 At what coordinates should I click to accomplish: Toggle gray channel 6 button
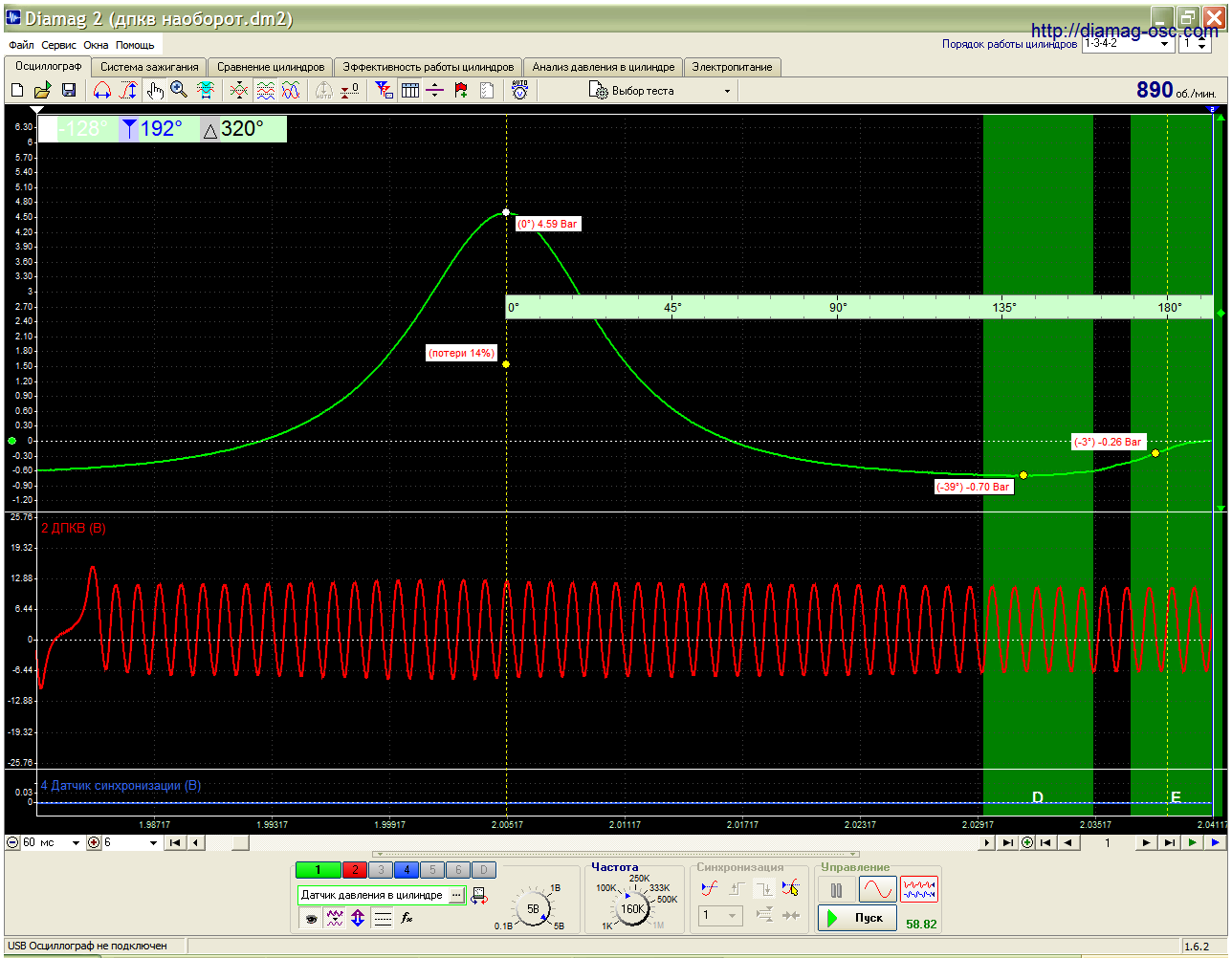[x=458, y=869]
